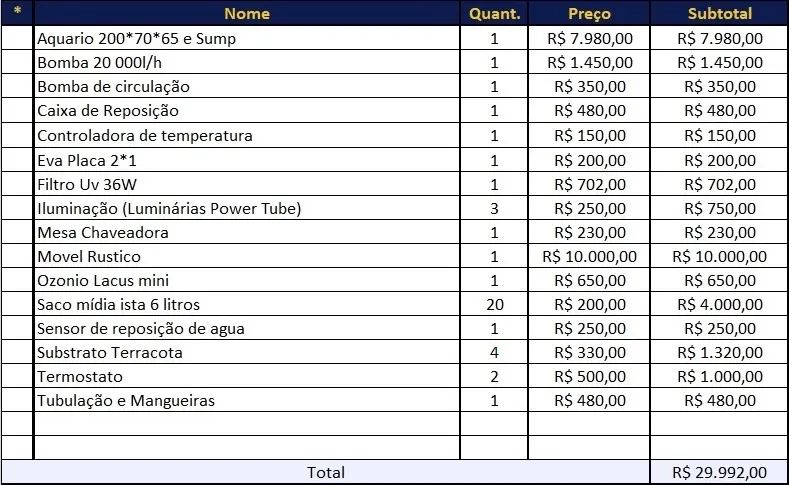Click the Nome column header
The image size is (789, 485).
247,14
